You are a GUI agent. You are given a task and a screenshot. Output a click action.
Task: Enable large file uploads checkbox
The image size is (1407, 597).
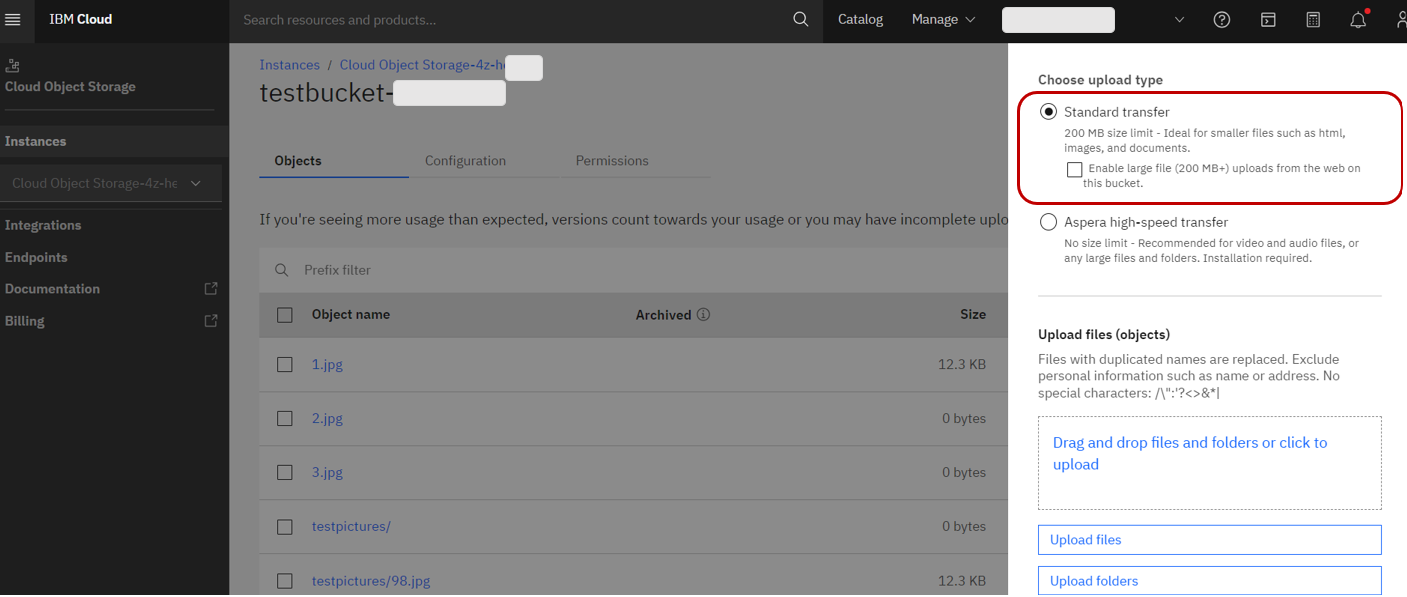1074,169
